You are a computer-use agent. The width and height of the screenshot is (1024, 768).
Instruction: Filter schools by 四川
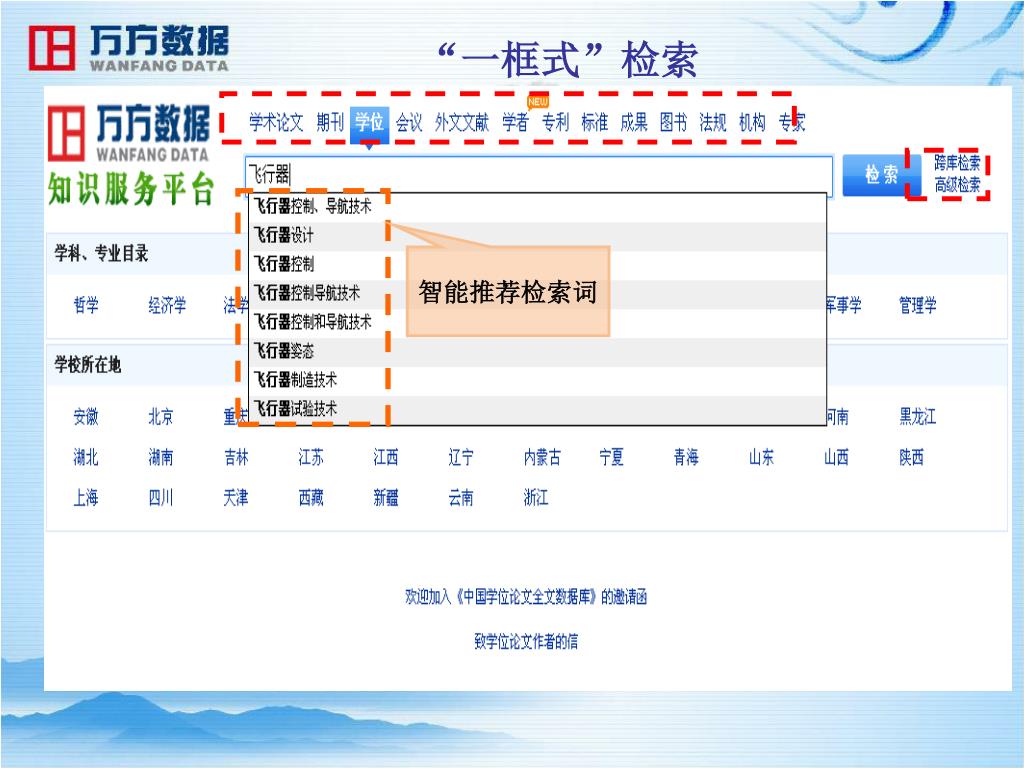[x=161, y=498]
